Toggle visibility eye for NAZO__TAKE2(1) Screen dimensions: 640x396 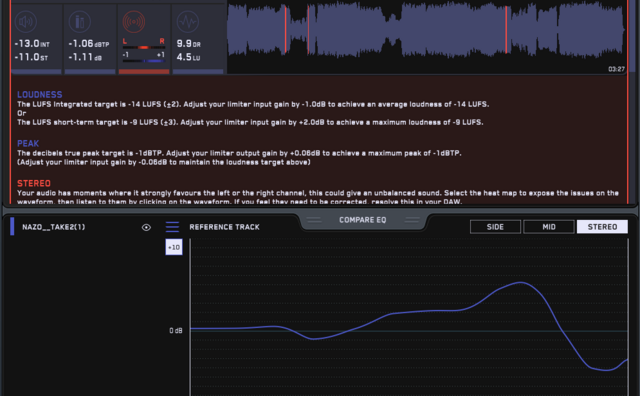[x=146, y=227]
